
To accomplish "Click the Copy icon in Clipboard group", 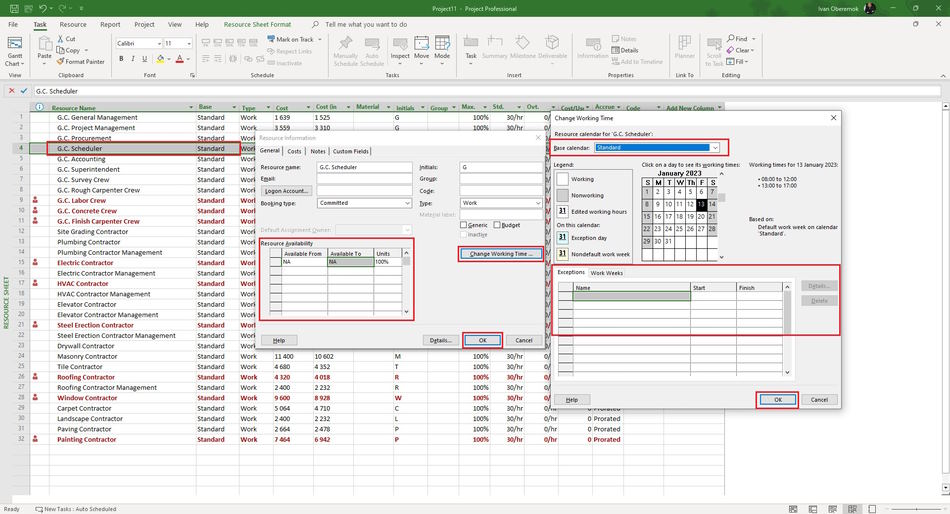I will tap(61, 50).
